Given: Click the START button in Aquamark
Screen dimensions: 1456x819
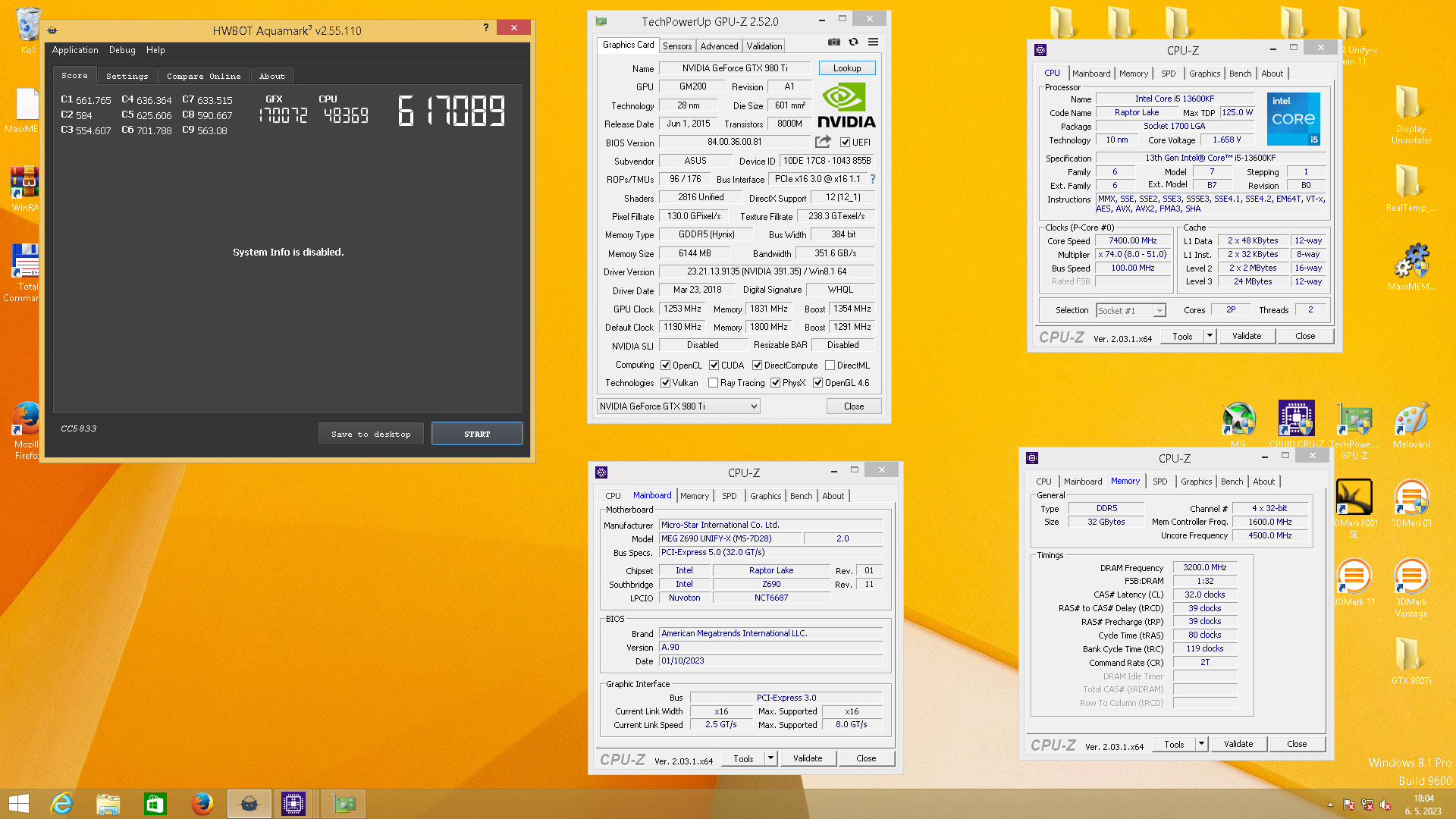Looking at the screenshot, I should (x=477, y=434).
